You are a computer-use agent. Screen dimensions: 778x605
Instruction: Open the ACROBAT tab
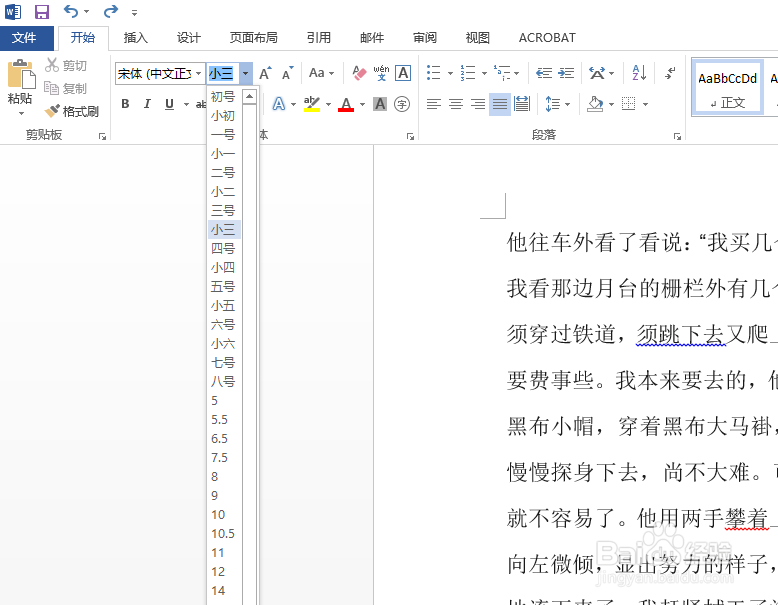[547, 38]
